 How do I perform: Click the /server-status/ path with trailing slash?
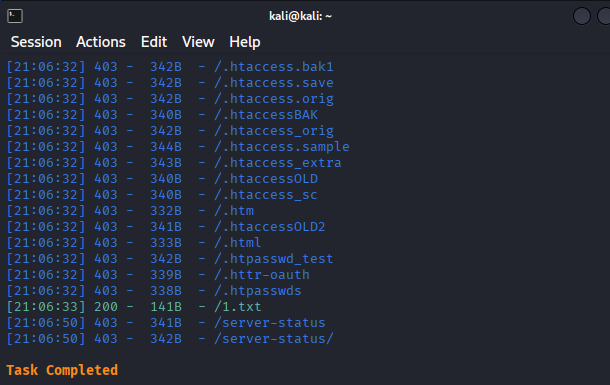tap(273, 339)
